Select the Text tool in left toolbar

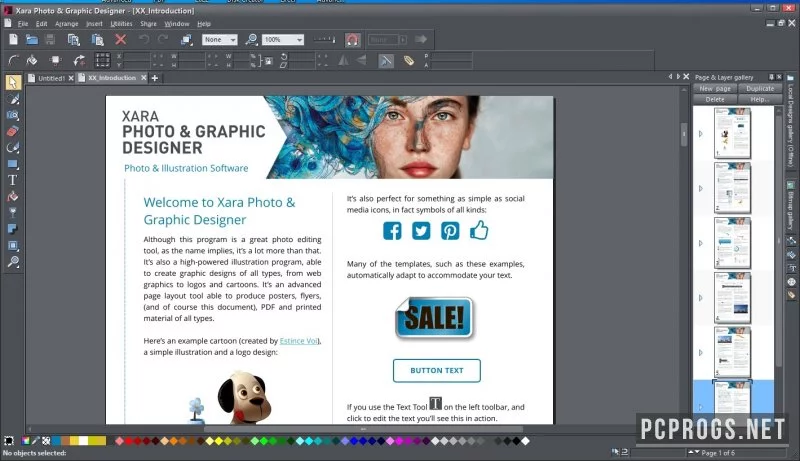pyautogui.click(x=13, y=180)
